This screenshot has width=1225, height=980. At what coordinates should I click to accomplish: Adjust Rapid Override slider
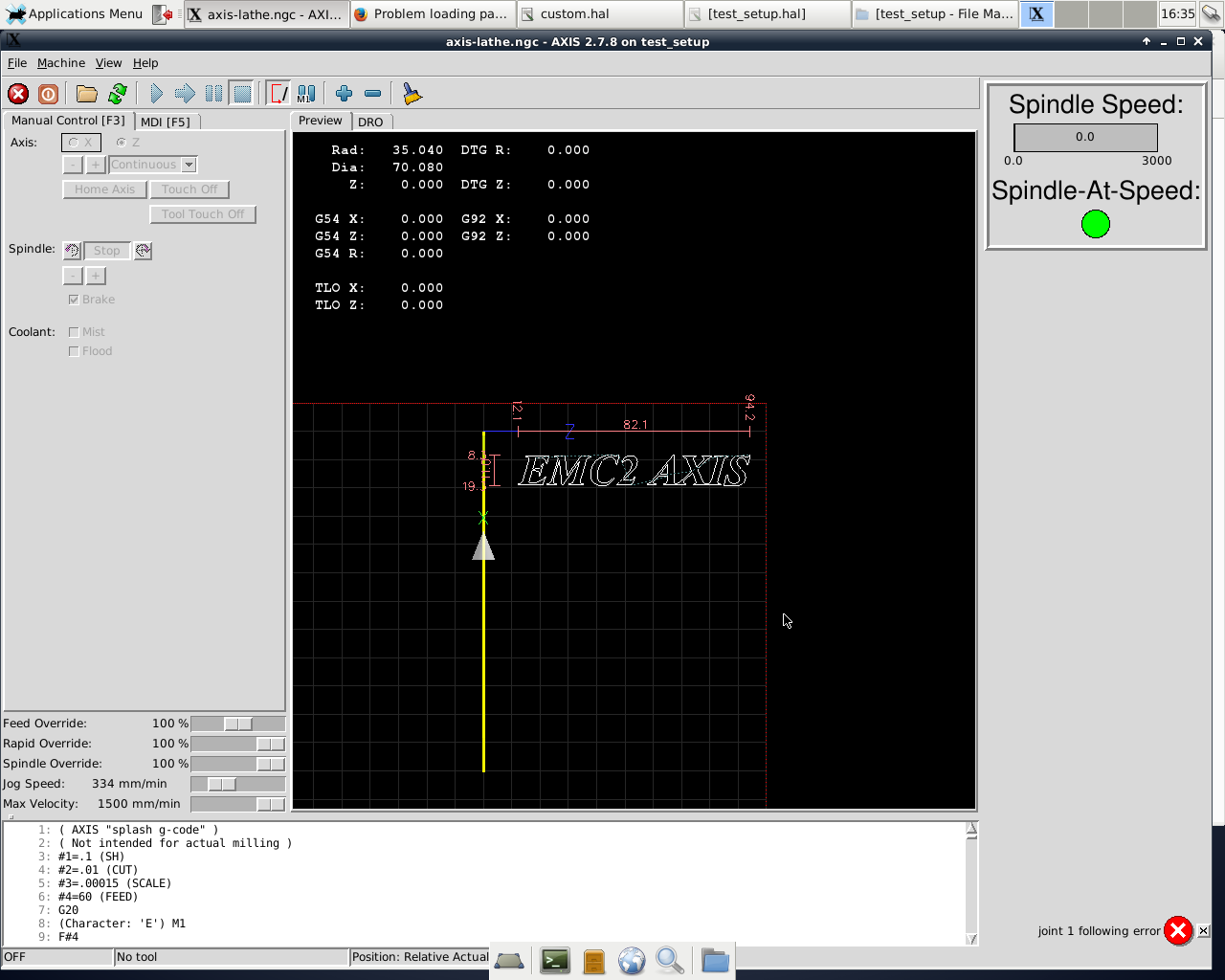(238, 744)
